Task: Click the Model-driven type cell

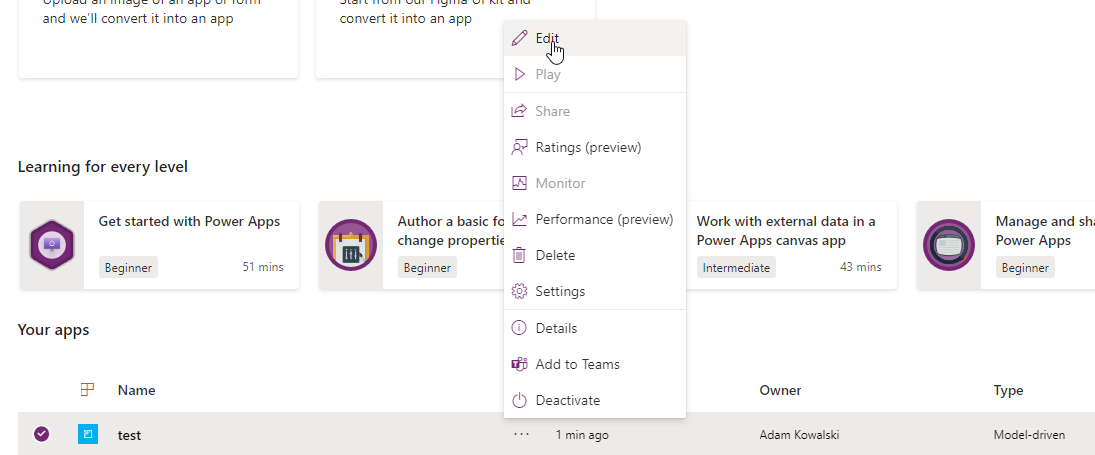Action: (1029, 435)
